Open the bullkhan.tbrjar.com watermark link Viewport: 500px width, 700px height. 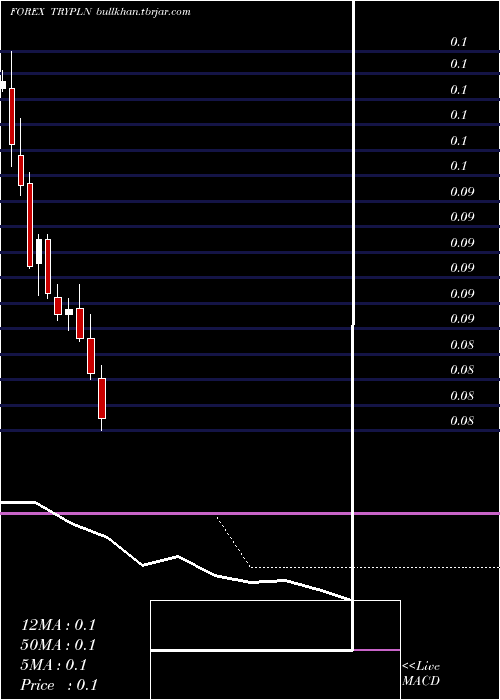click(143, 12)
